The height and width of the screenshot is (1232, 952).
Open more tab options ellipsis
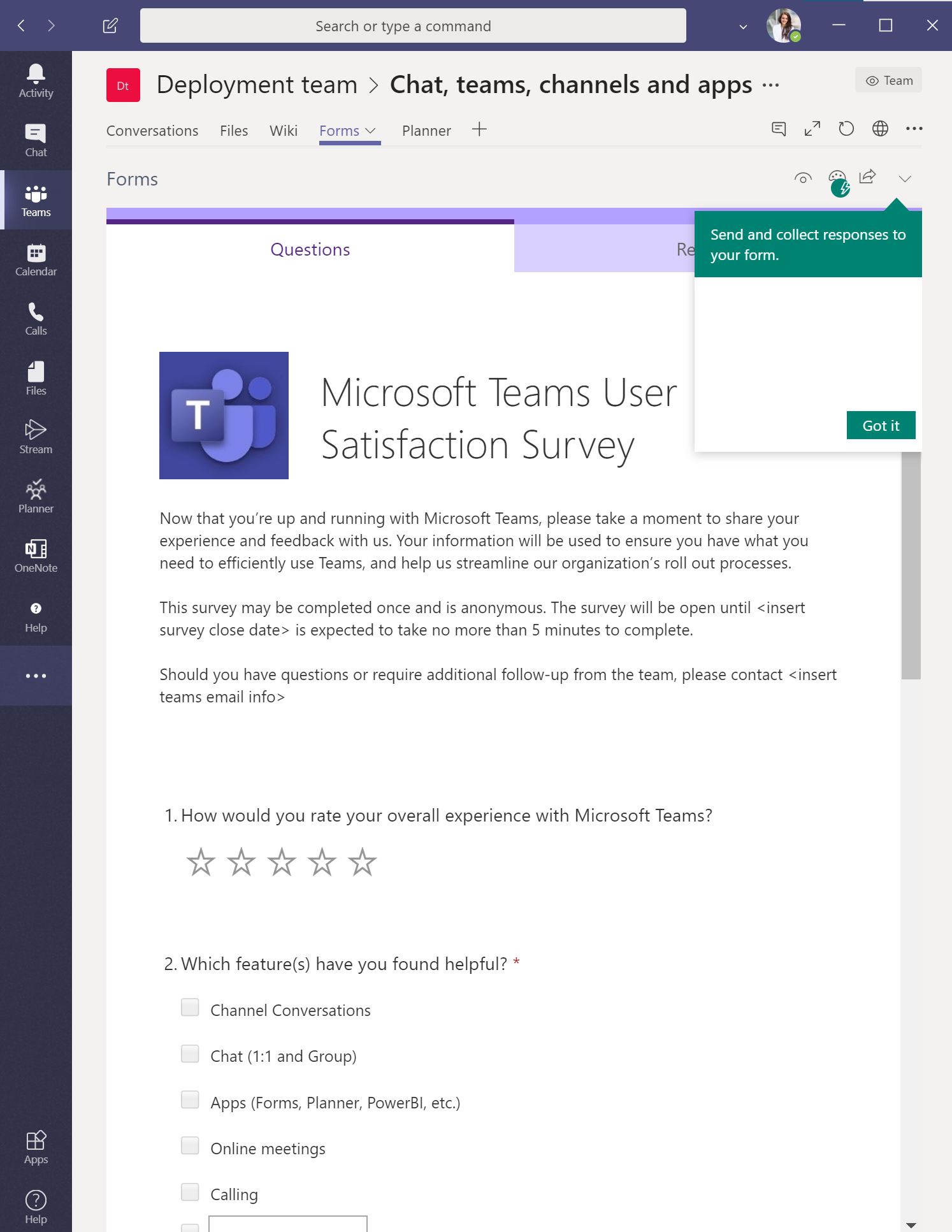pyautogui.click(x=914, y=129)
